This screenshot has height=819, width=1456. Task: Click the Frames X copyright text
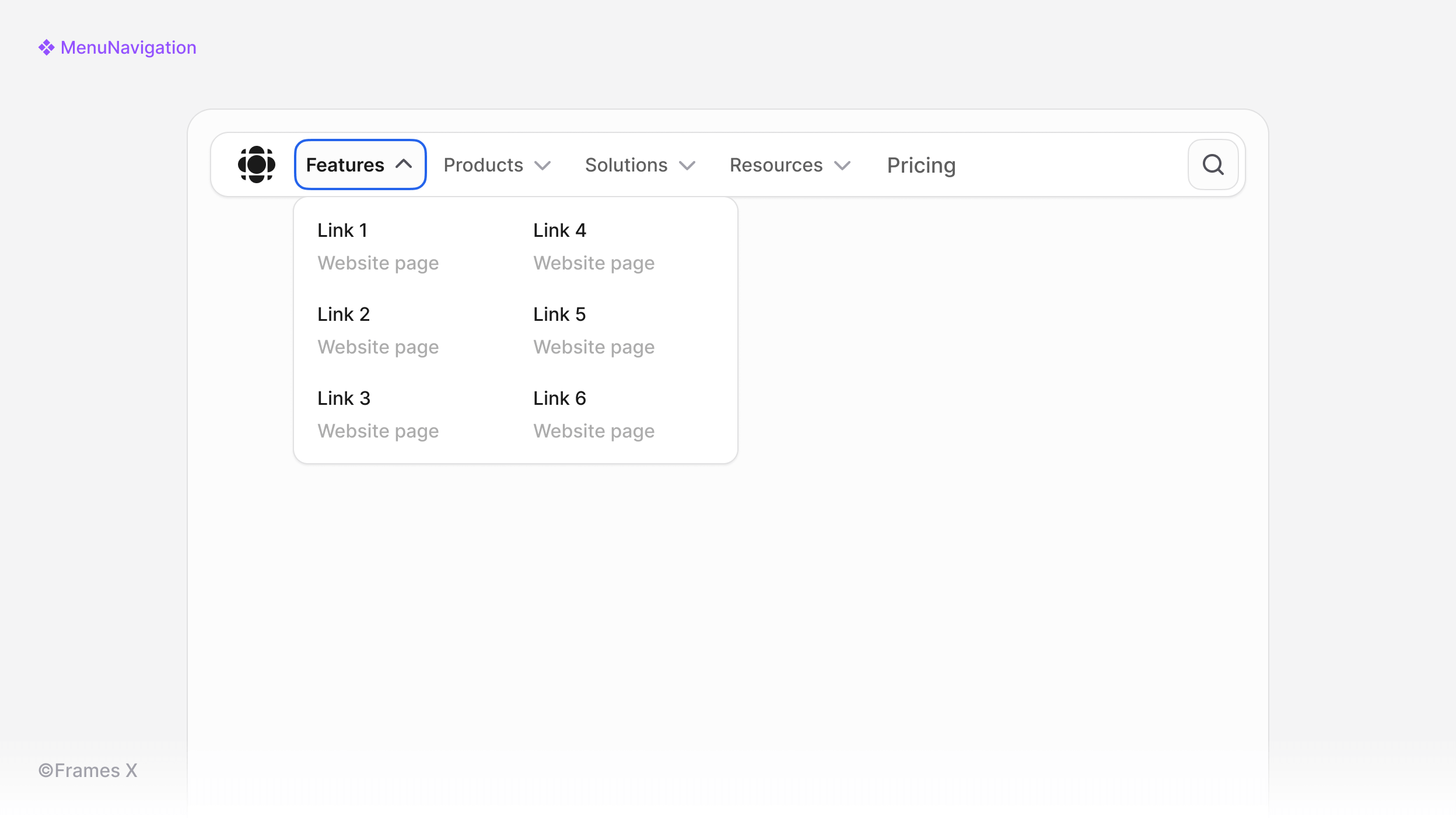(x=87, y=770)
